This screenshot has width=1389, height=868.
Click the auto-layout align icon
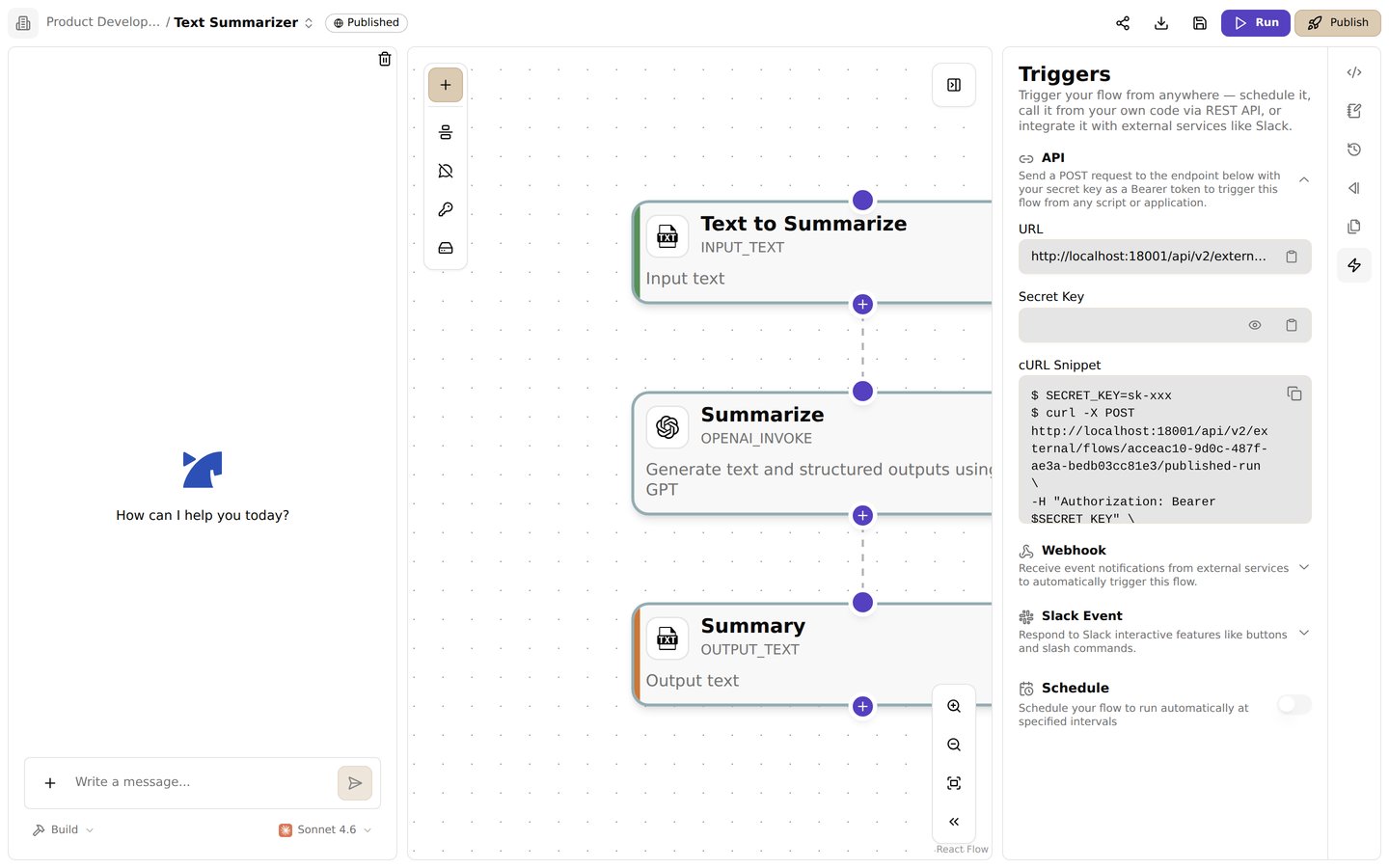pos(446,132)
